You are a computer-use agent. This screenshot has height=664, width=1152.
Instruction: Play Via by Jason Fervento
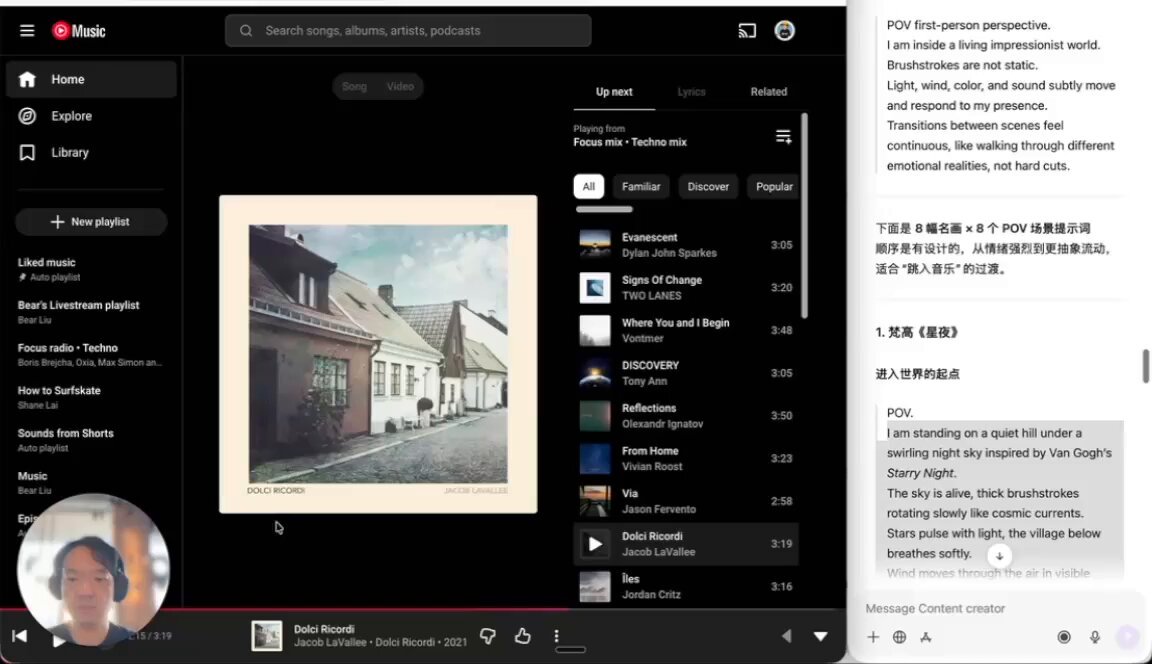pos(685,501)
